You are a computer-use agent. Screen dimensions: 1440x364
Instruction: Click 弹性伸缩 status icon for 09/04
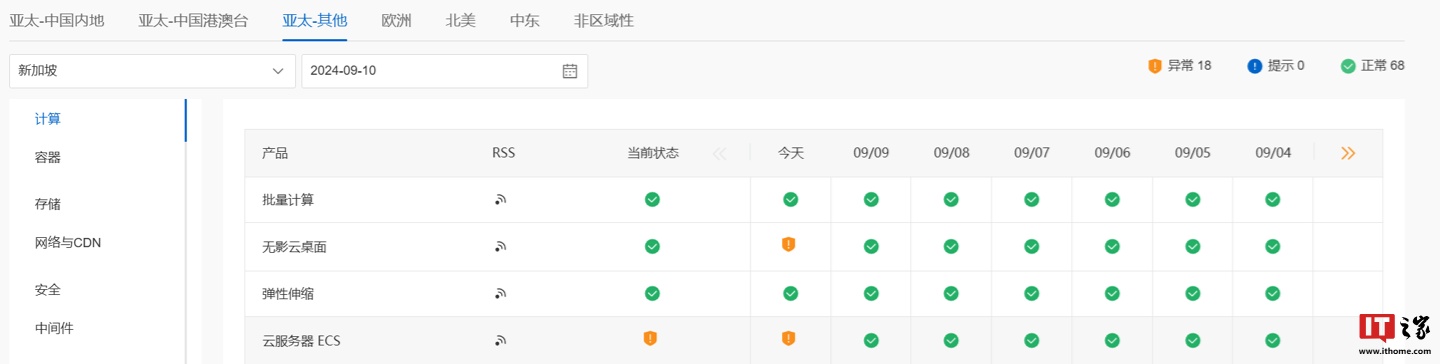(x=1273, y=293)
